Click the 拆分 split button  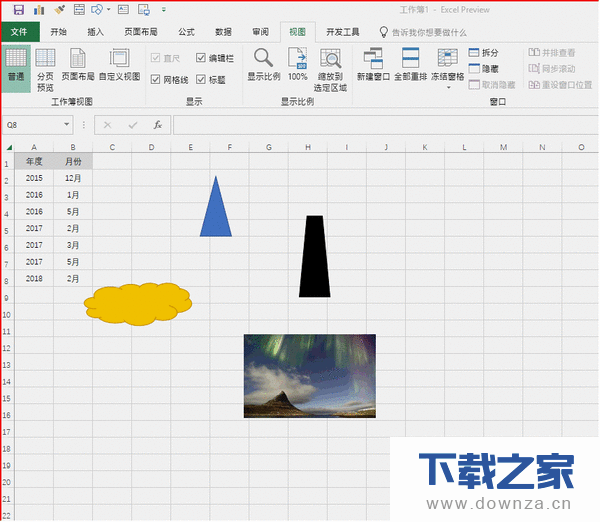484,52
